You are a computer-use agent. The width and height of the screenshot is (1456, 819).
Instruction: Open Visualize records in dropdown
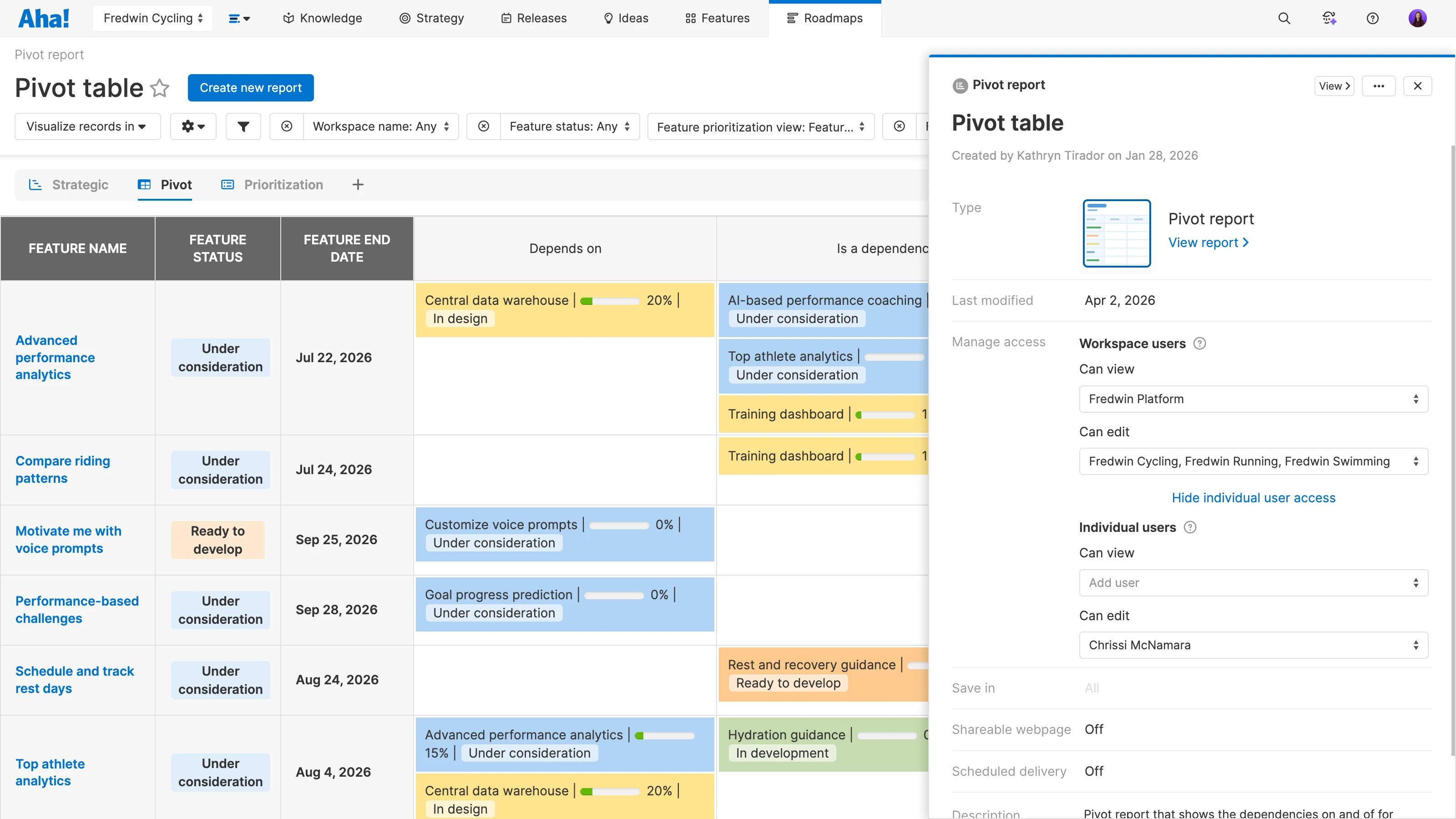[86, 126]
